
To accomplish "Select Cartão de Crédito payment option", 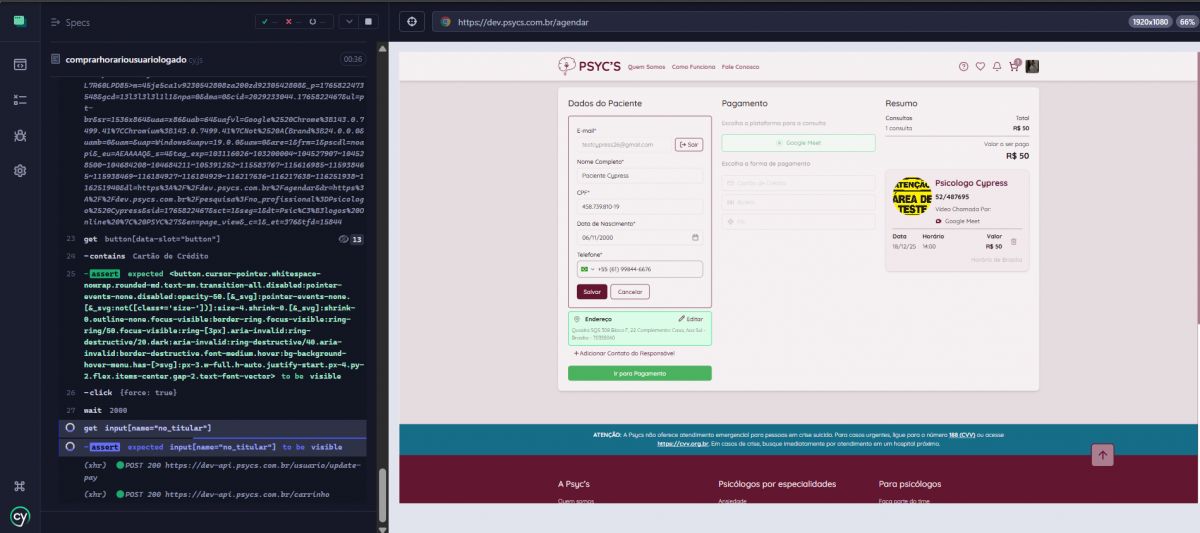I will coord(797,182).
